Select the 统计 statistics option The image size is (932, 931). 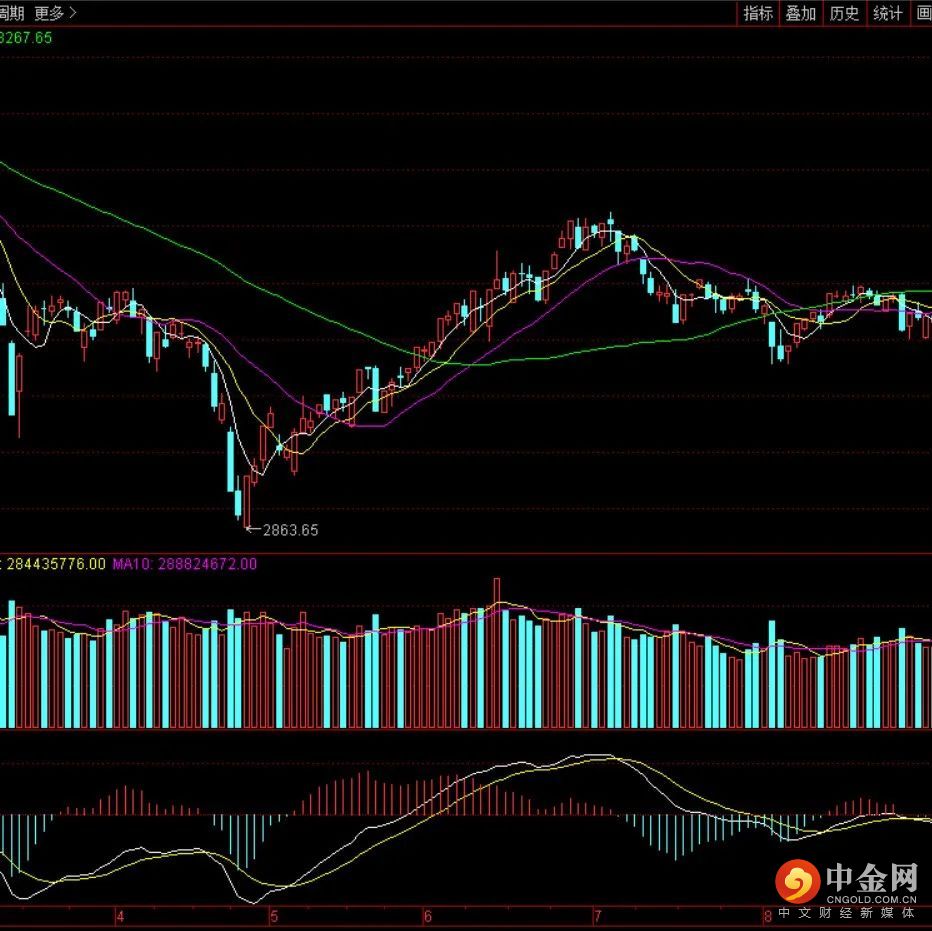click(887, 13)
